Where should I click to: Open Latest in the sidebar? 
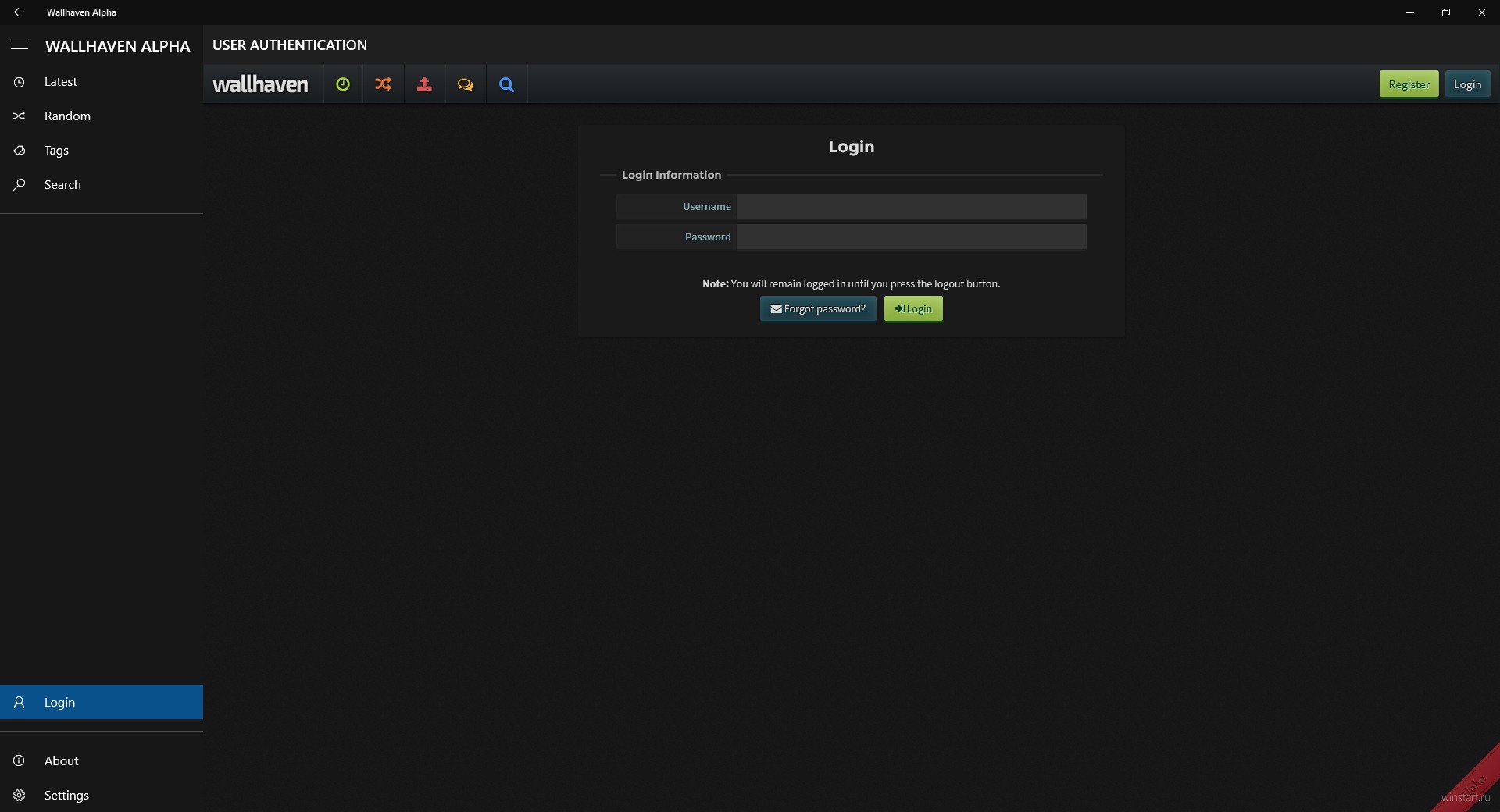point(102,82)
